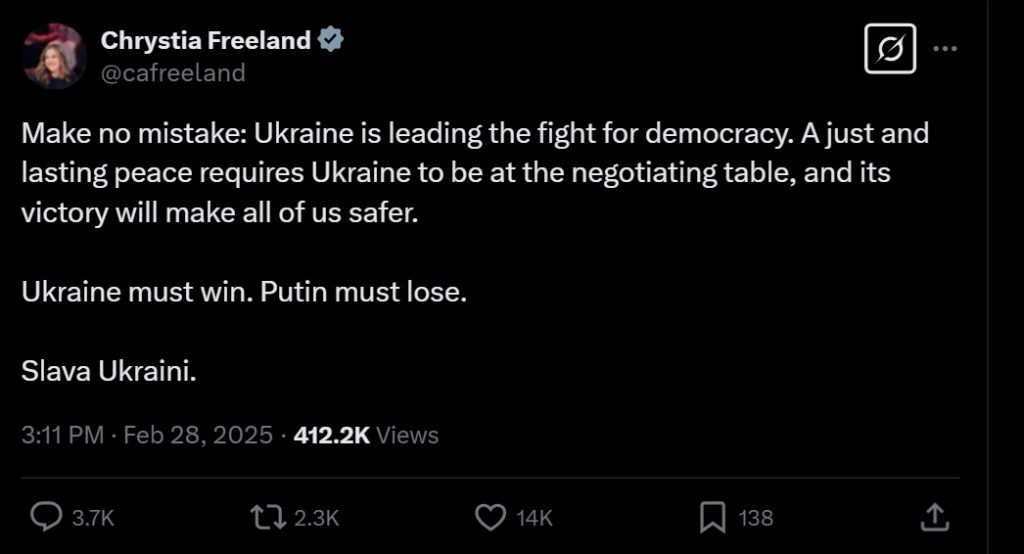The width and height of the screenshot is (1024, 554).
Task: Click the 2.3K reposts count
Action: click(x=319, y=518)
